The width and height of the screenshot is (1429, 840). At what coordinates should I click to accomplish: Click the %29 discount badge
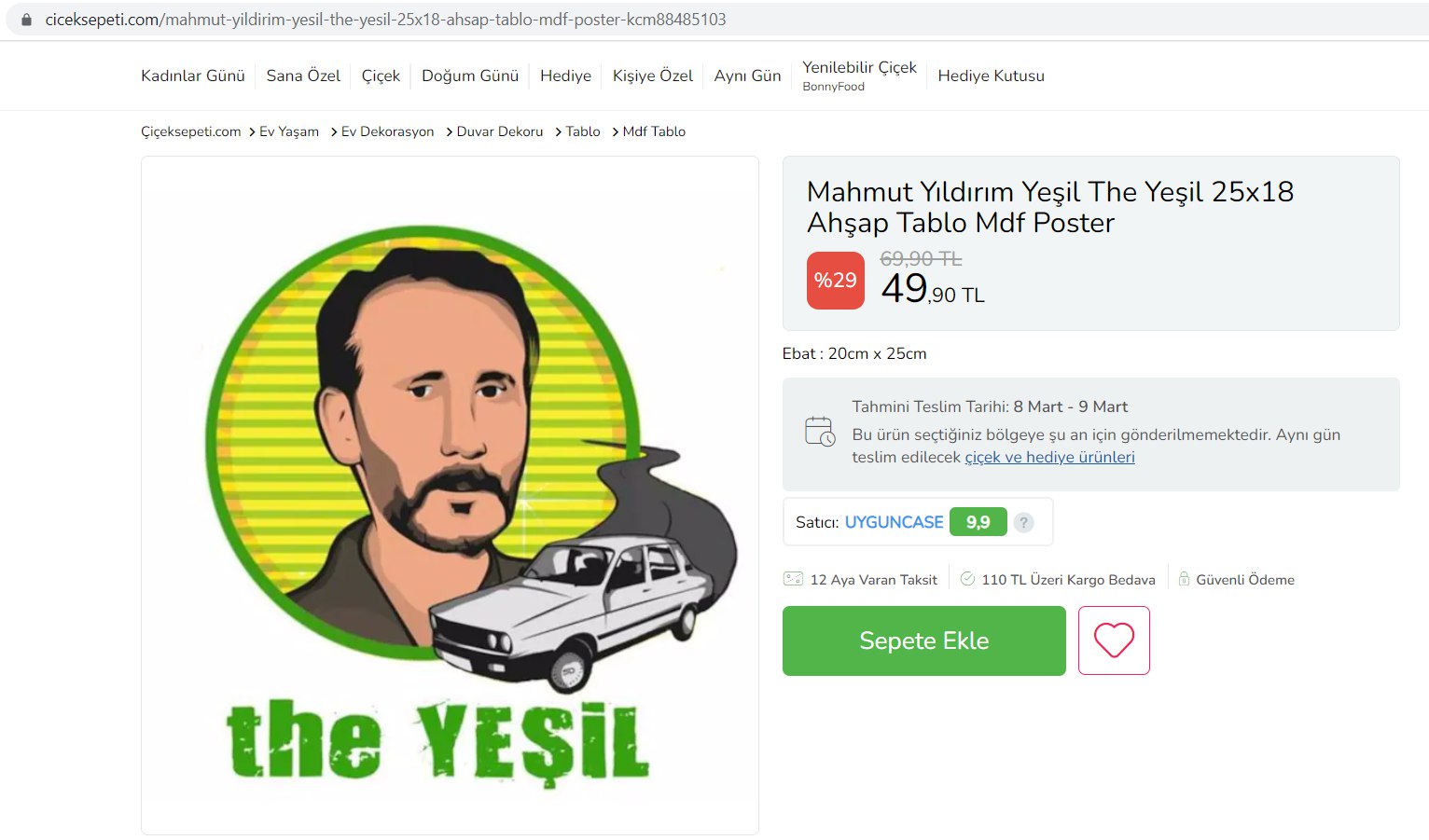(x=835, y=280)
